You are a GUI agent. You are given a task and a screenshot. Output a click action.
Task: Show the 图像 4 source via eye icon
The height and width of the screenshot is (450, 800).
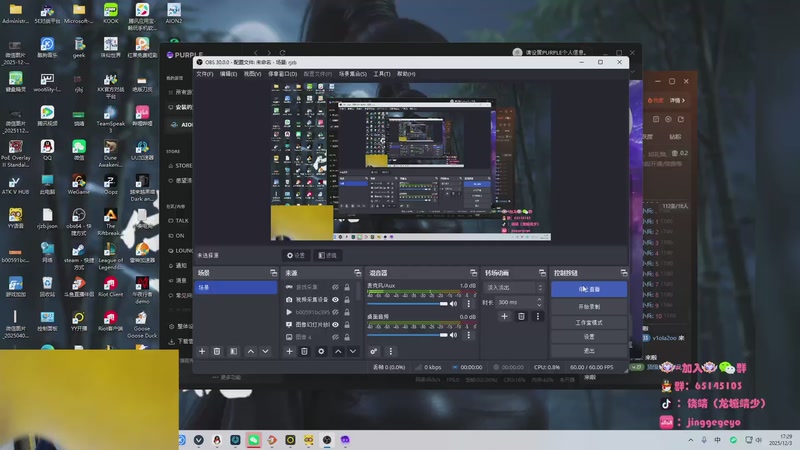click(x=335, y=337)
